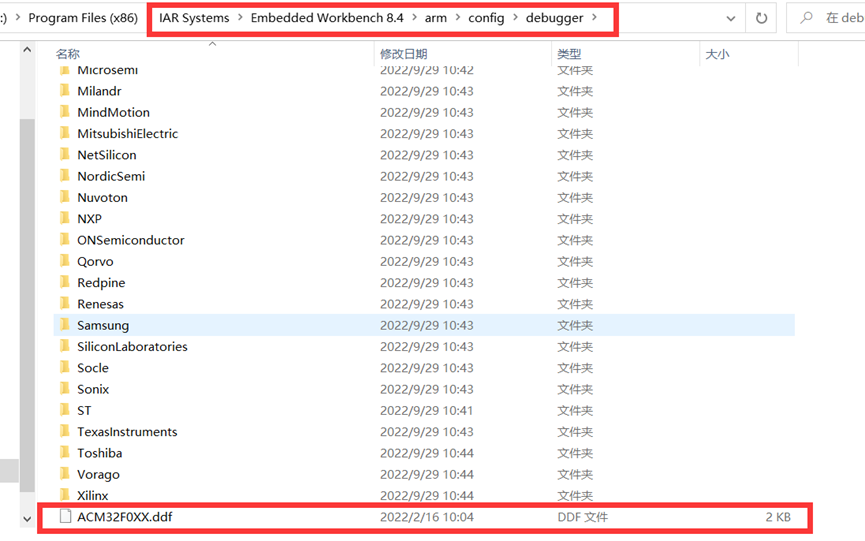
Task: Sort by the 修改日期 column header
Action: (403, 54)
